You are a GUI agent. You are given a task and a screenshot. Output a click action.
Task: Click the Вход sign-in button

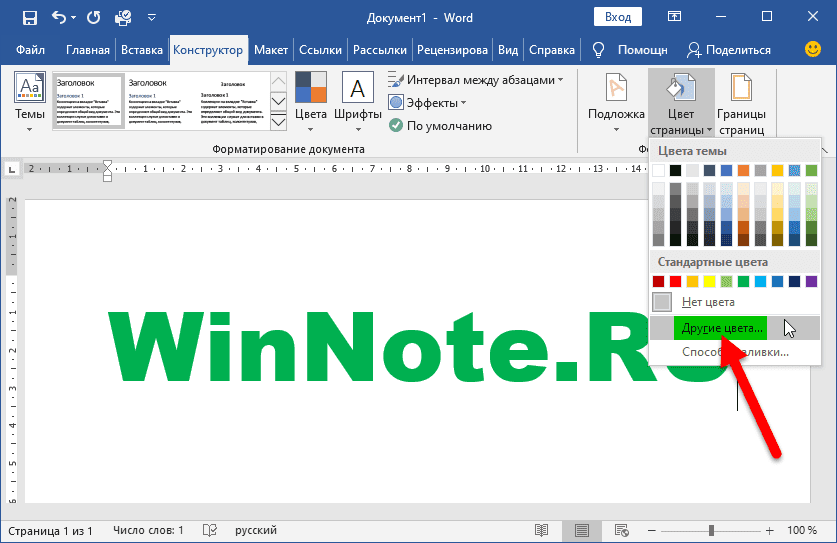(618, 17)
